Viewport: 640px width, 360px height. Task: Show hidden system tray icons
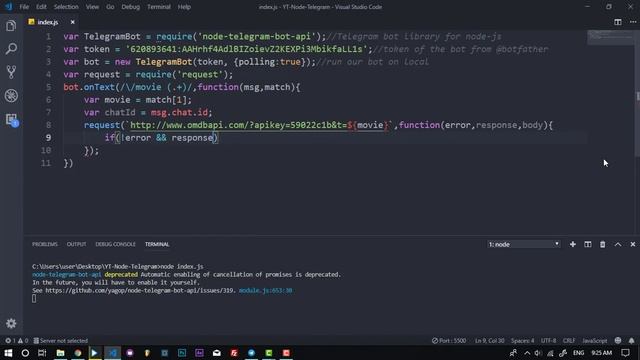pyautogui.click(x=527, y=353)
